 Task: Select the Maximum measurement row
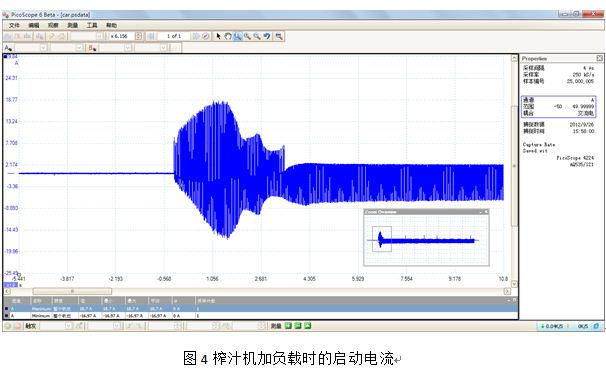tap(260, 309)
